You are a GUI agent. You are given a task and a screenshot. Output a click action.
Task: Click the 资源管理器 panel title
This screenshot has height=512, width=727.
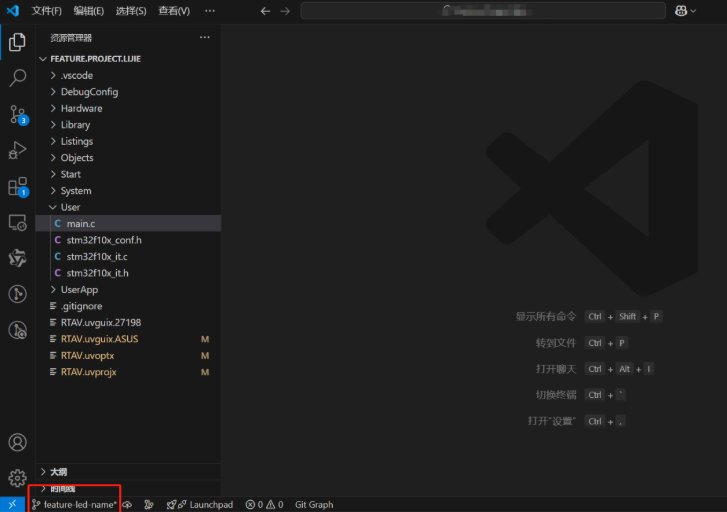71,38
